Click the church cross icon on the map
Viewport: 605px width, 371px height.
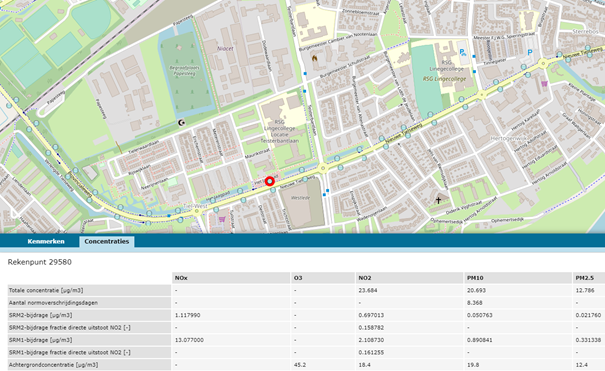(438, 200)
